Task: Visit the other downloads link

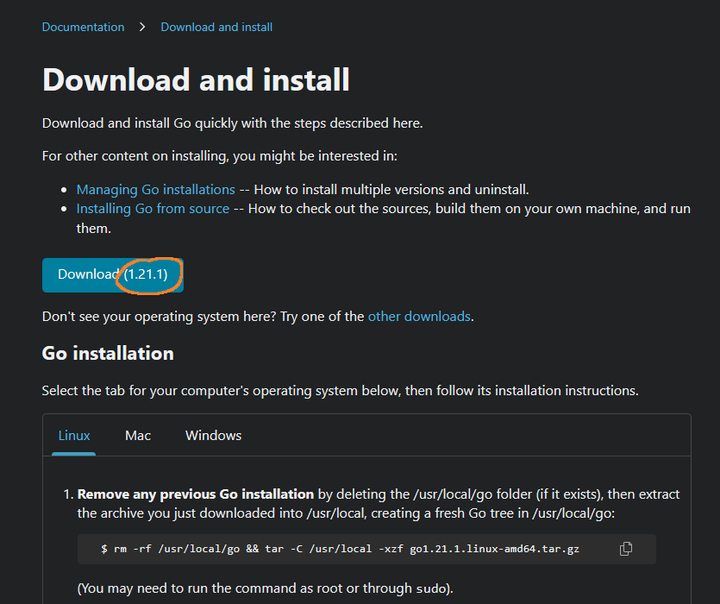Action: tap(419, 316)
